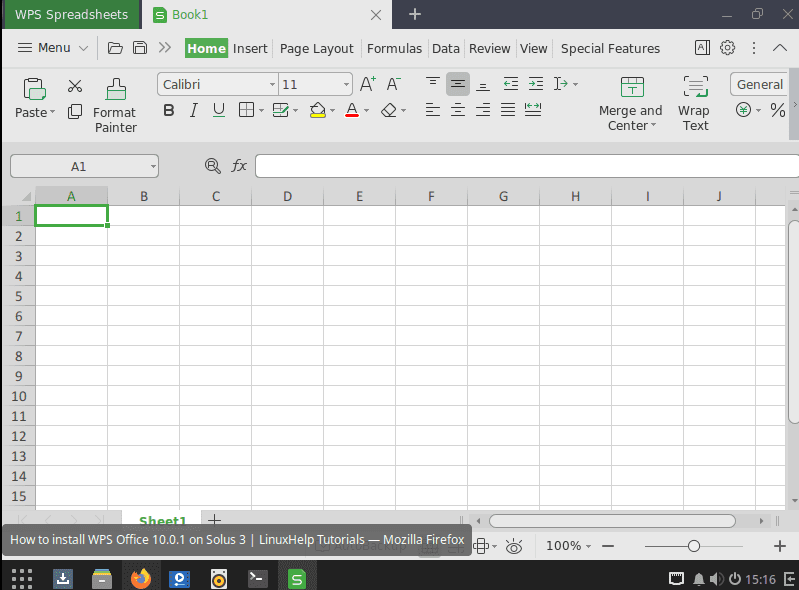Image resolution: width=799 pixels, height=590 pixels.
Task: Expand the font color dropdown arrow
Action: [366, 111]
